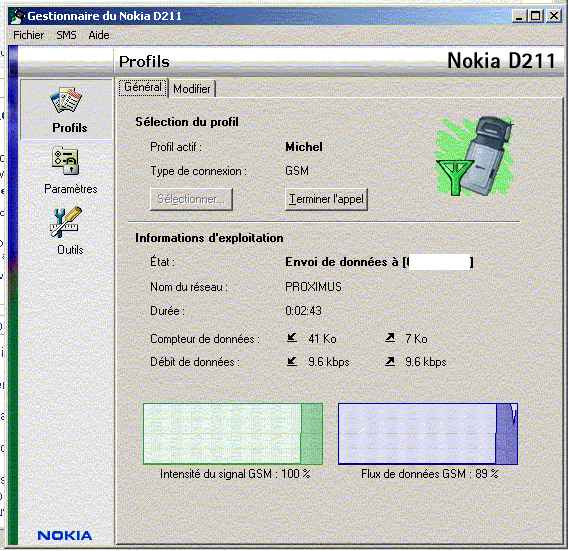Click the Sélectionner... button

click(191, 199)
